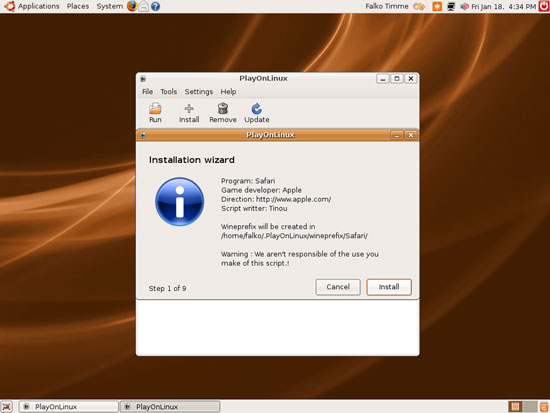Open the network status tray icon
Image resolution: width=550 pixels, height=413 pixels.
(451, 6)
